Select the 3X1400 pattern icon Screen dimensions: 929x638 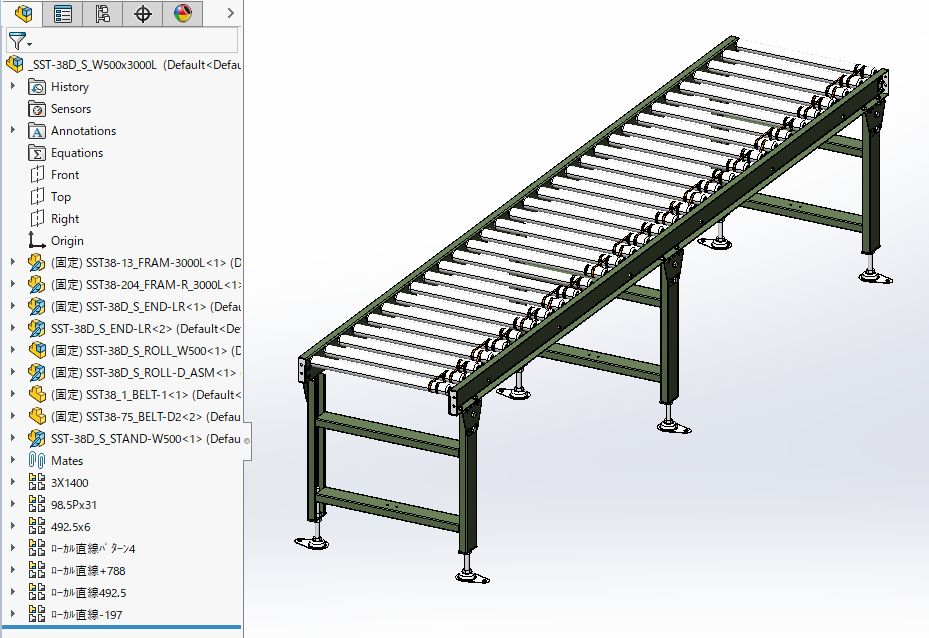[x=37, y=482]
